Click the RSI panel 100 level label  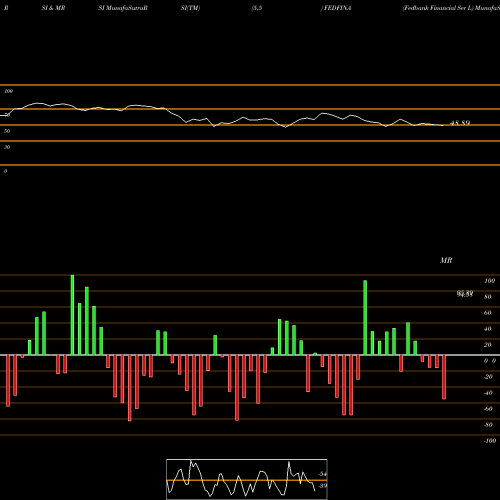point(8,91)
